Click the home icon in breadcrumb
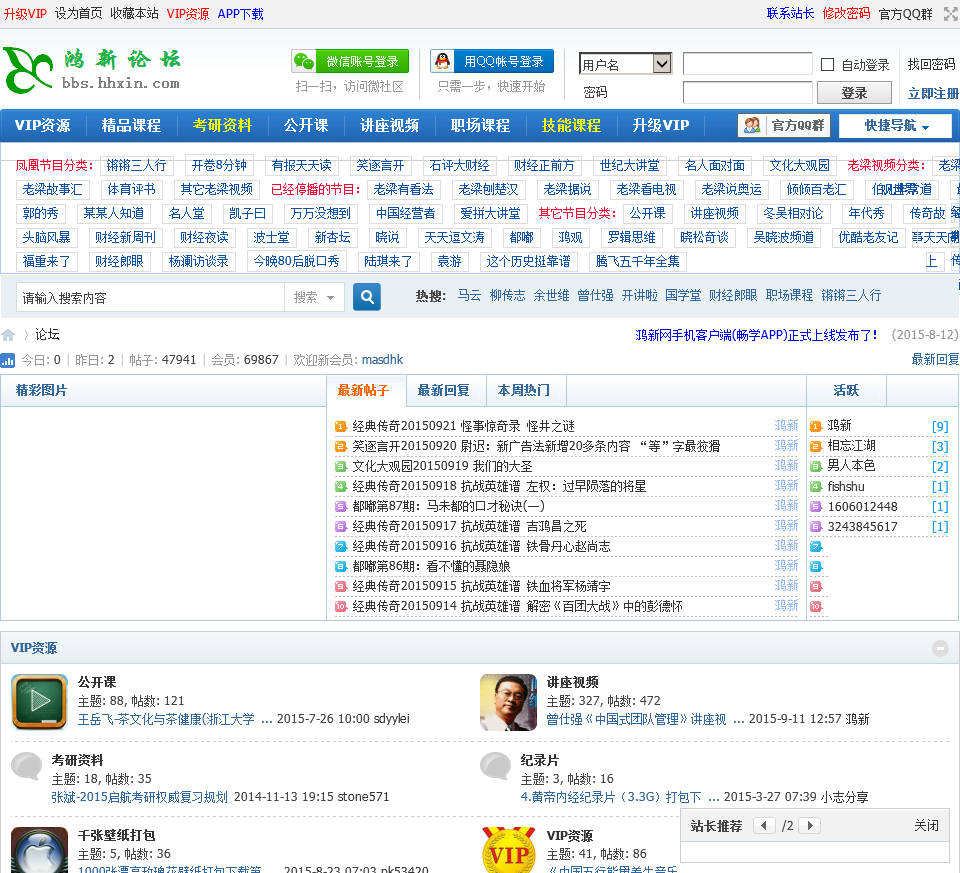960x873 pixels. (x=9, y=335)
